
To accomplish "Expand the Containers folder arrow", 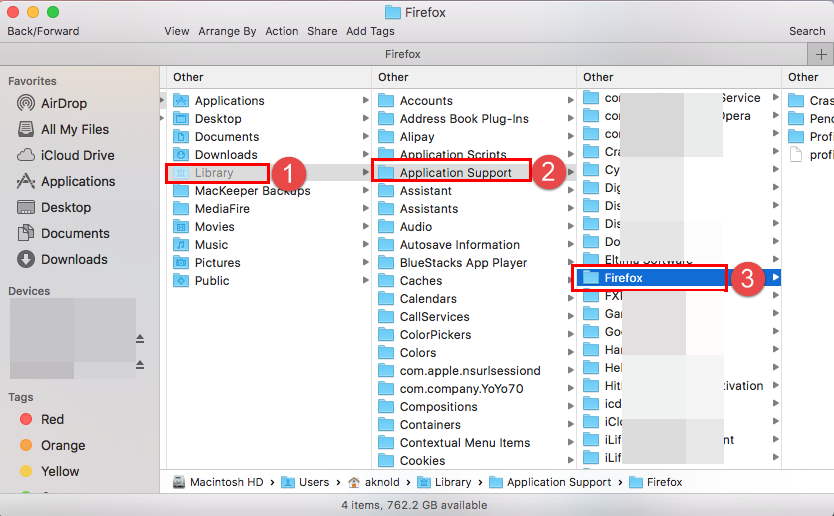I will (x=570, y=425).
